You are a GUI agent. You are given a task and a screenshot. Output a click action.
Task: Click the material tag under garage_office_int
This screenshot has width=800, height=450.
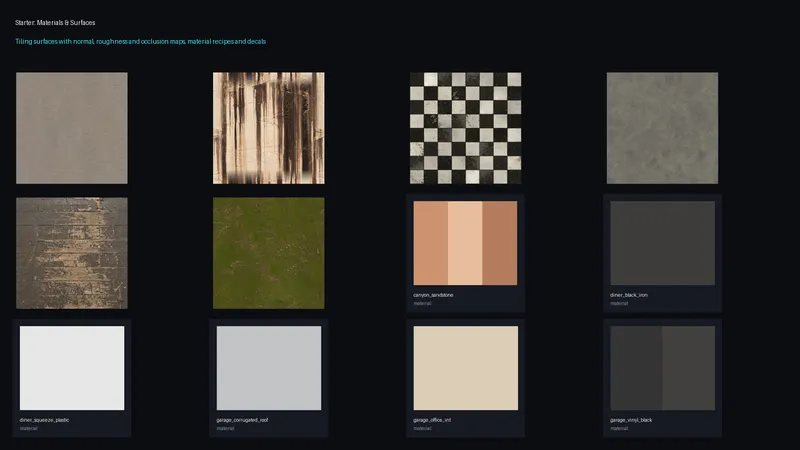(x=422, y=428)
